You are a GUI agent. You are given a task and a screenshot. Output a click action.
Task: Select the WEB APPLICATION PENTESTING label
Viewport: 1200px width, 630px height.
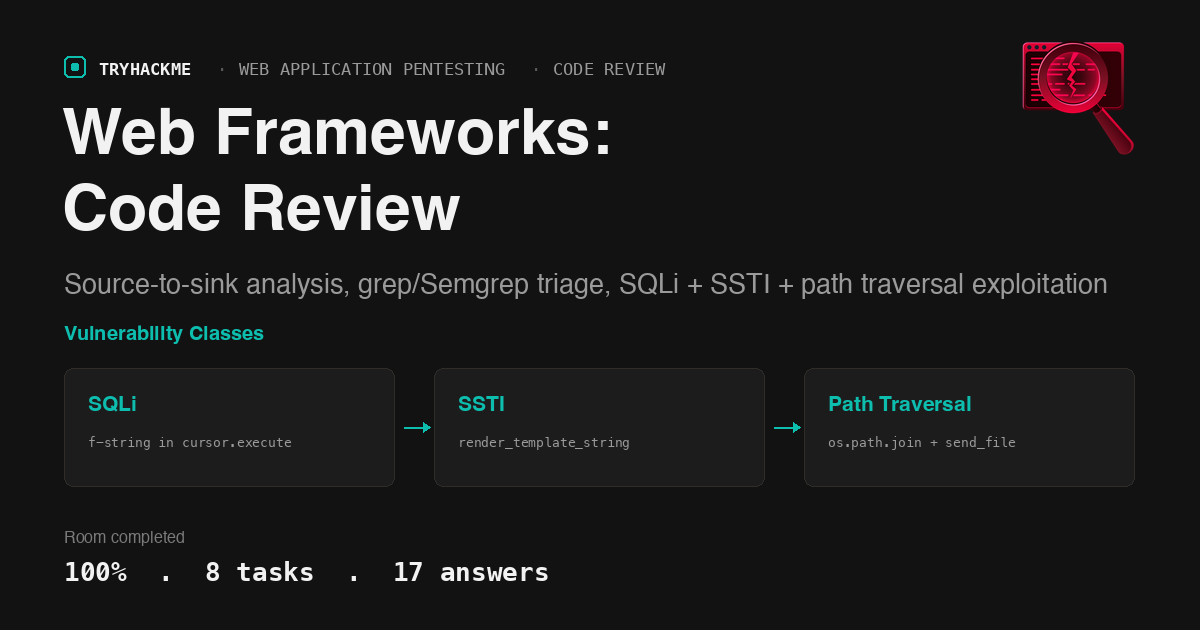click(372, 69)
